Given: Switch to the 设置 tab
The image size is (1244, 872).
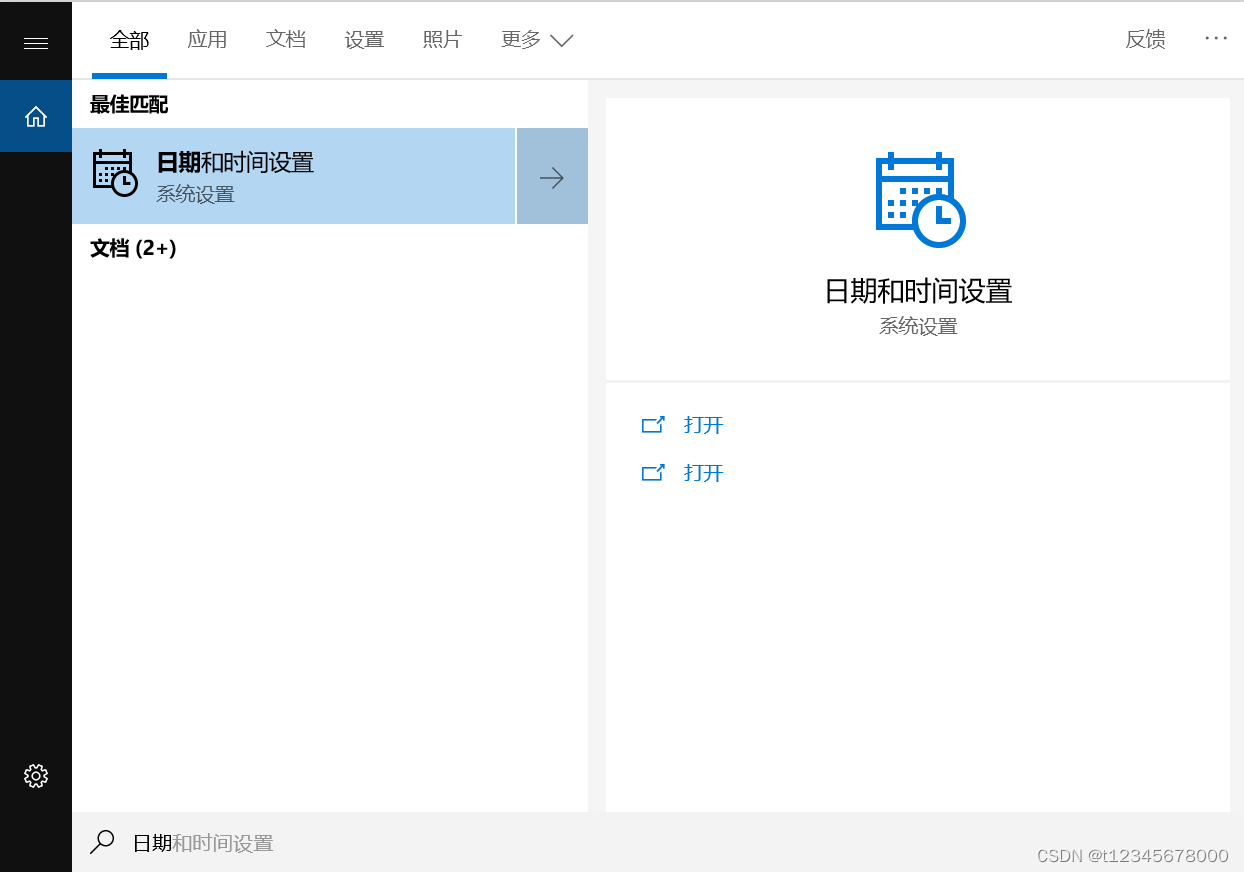Looking at the screenshot, I should [364, 39].
